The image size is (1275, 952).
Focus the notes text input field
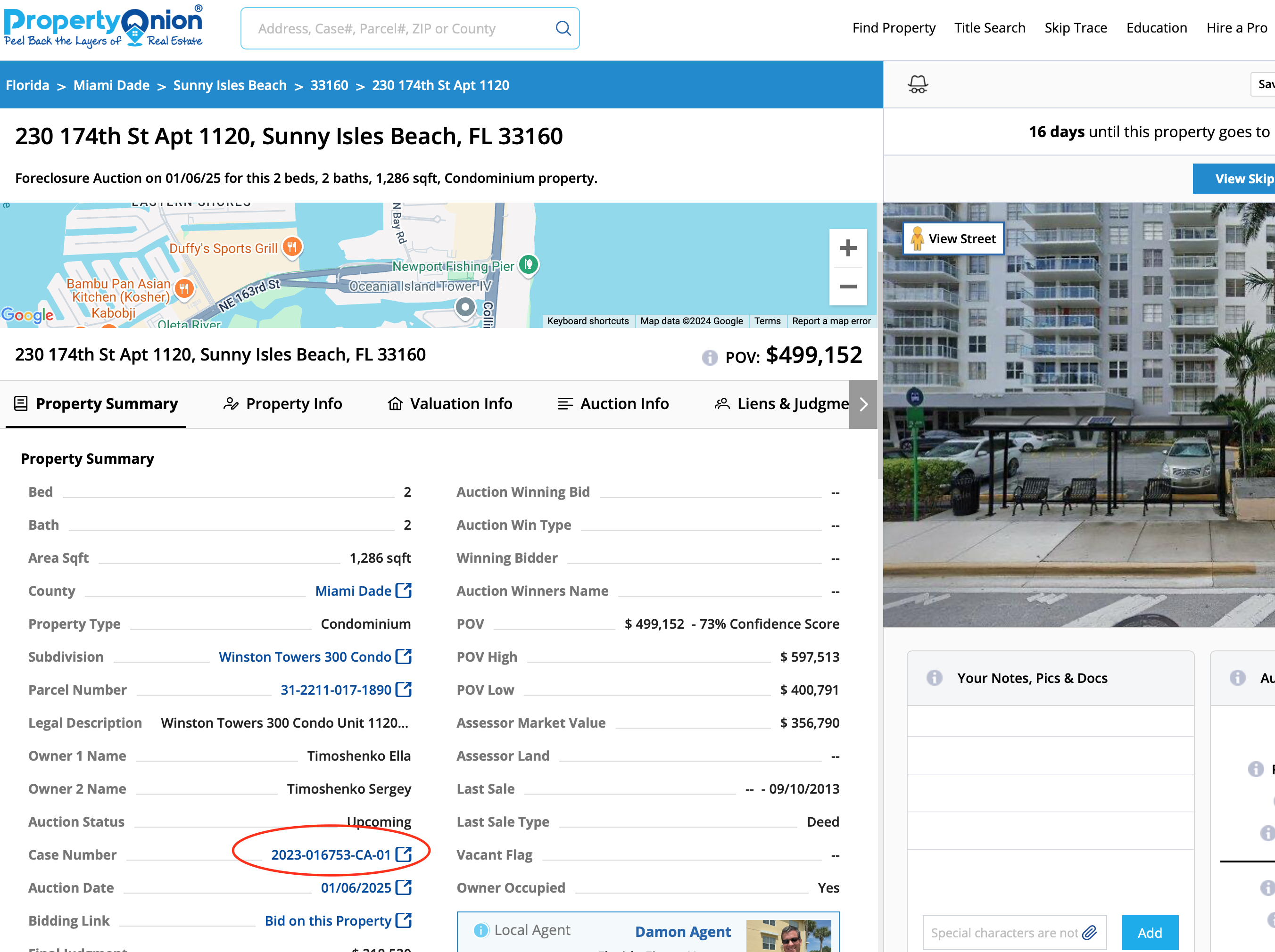click(1014, 932)
